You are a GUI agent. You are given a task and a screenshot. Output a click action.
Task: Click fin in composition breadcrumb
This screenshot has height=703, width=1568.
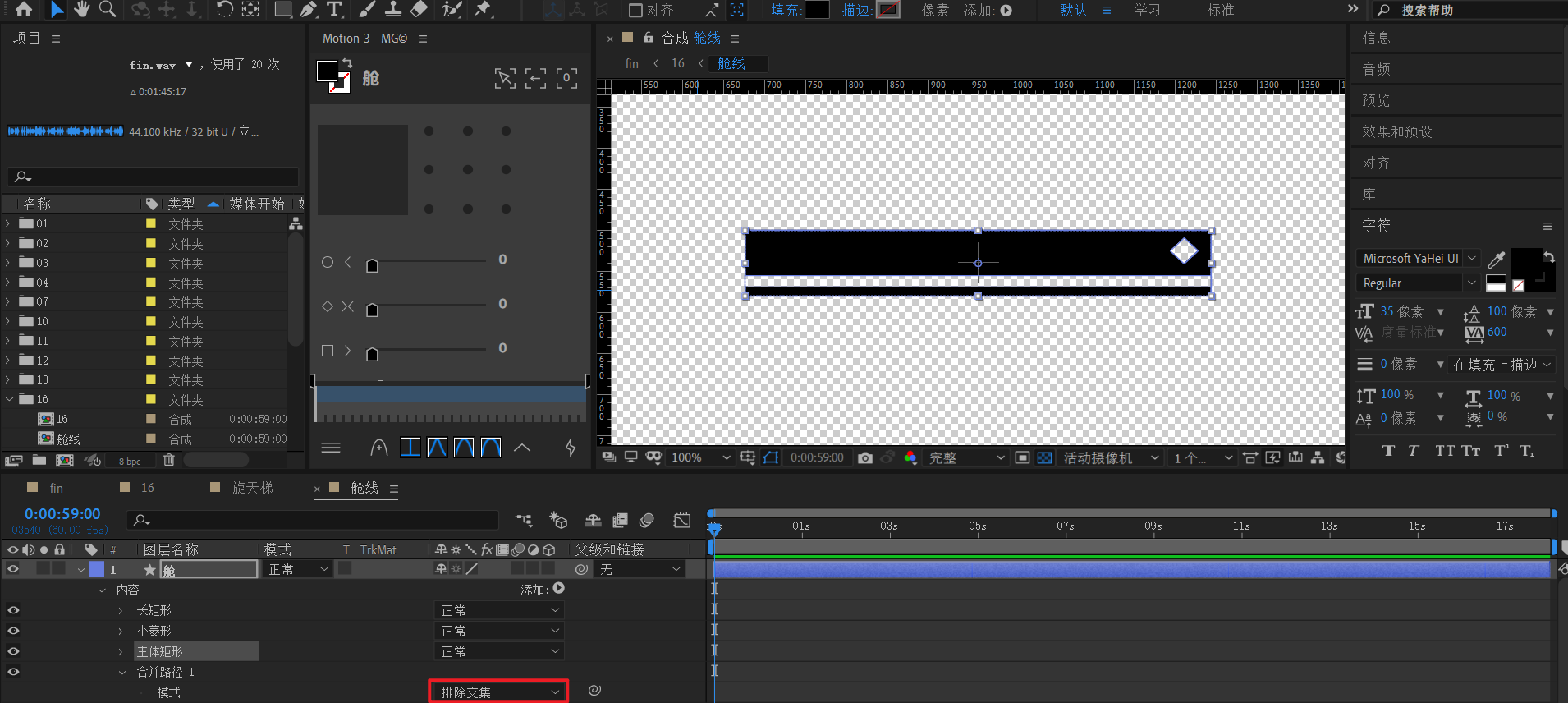(x=631, y=63)
